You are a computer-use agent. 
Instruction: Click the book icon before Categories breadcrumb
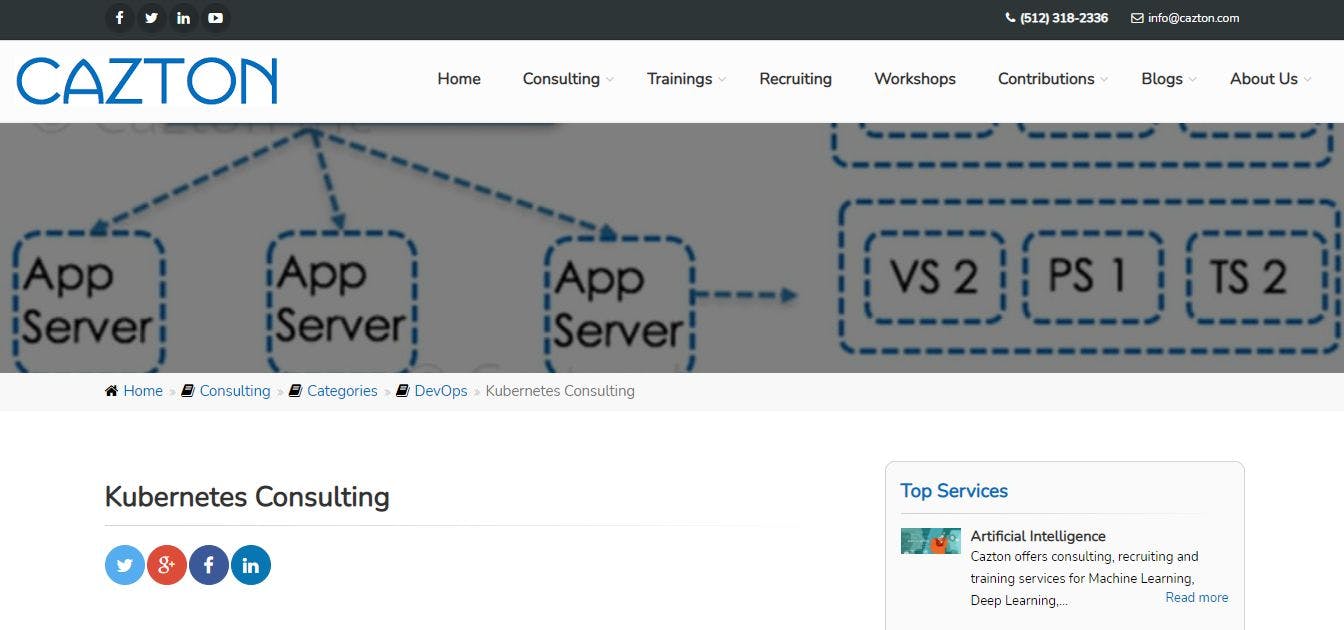click(x=295, y=391)
